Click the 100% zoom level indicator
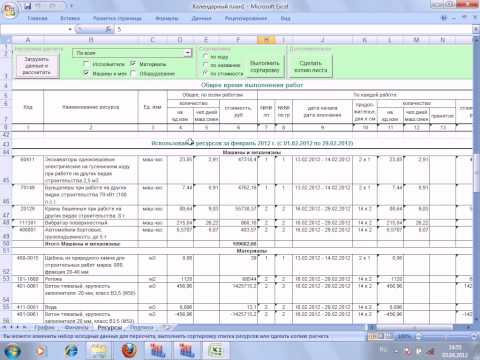The height and width of the screenshot is (360, 480). [404, 337]
